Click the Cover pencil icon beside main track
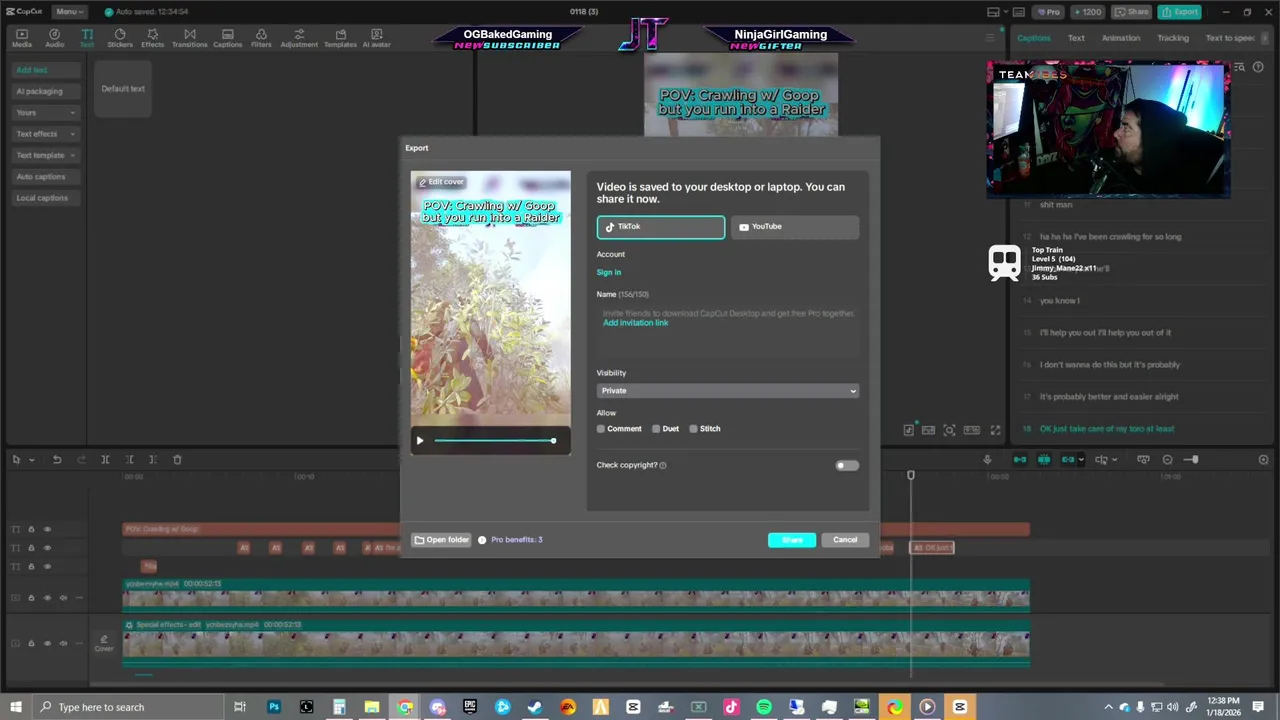Viewport: 1280px width, 720px height. click(x=104, y=643)
